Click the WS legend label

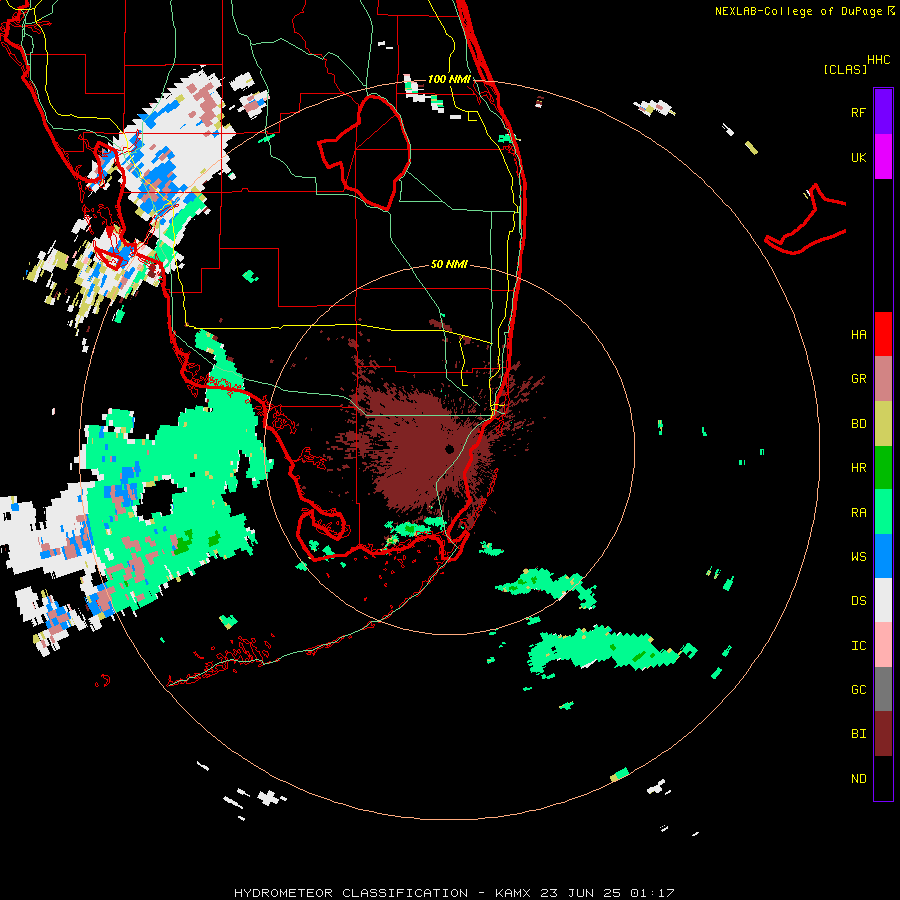pyautogui.click(x=858, y=556)
